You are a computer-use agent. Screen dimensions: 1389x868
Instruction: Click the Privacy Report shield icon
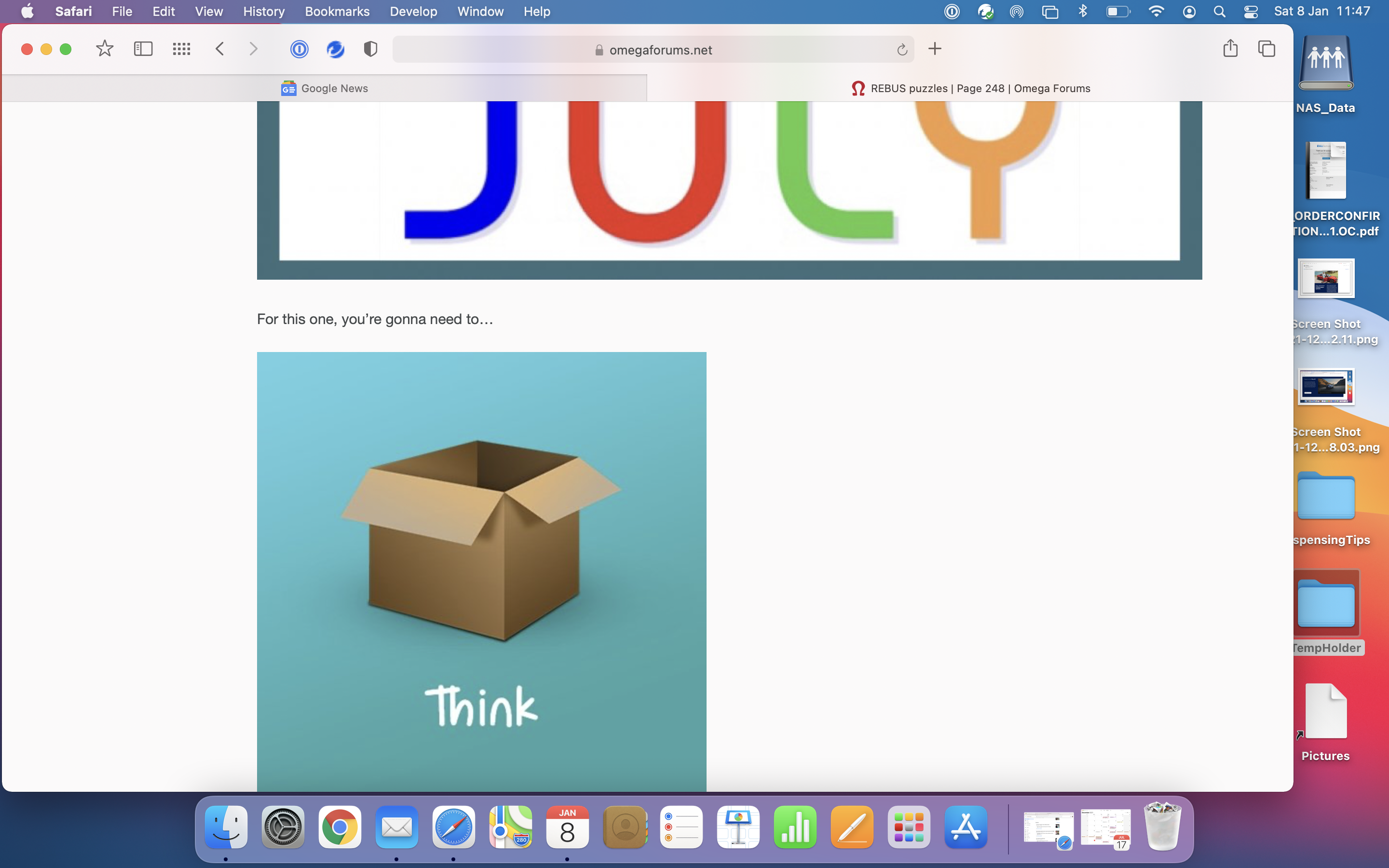click(371, 49)
